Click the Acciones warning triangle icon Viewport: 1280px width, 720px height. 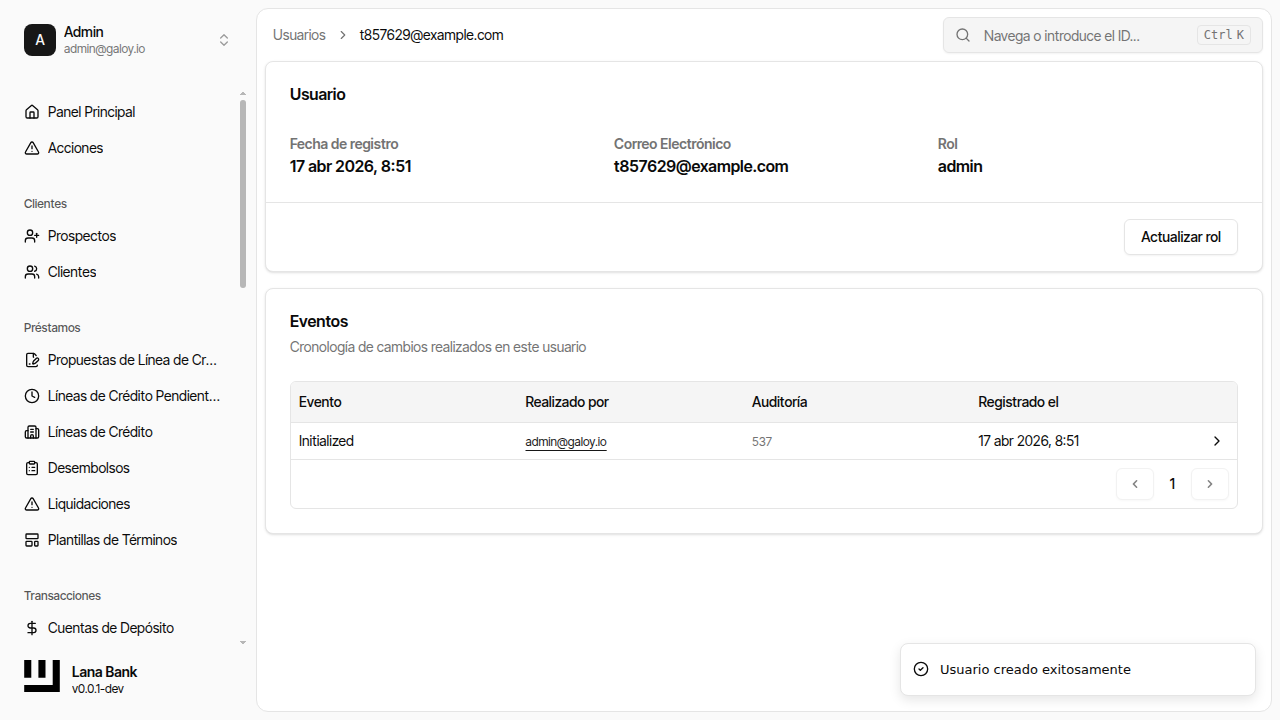click(x=32, y=148)
